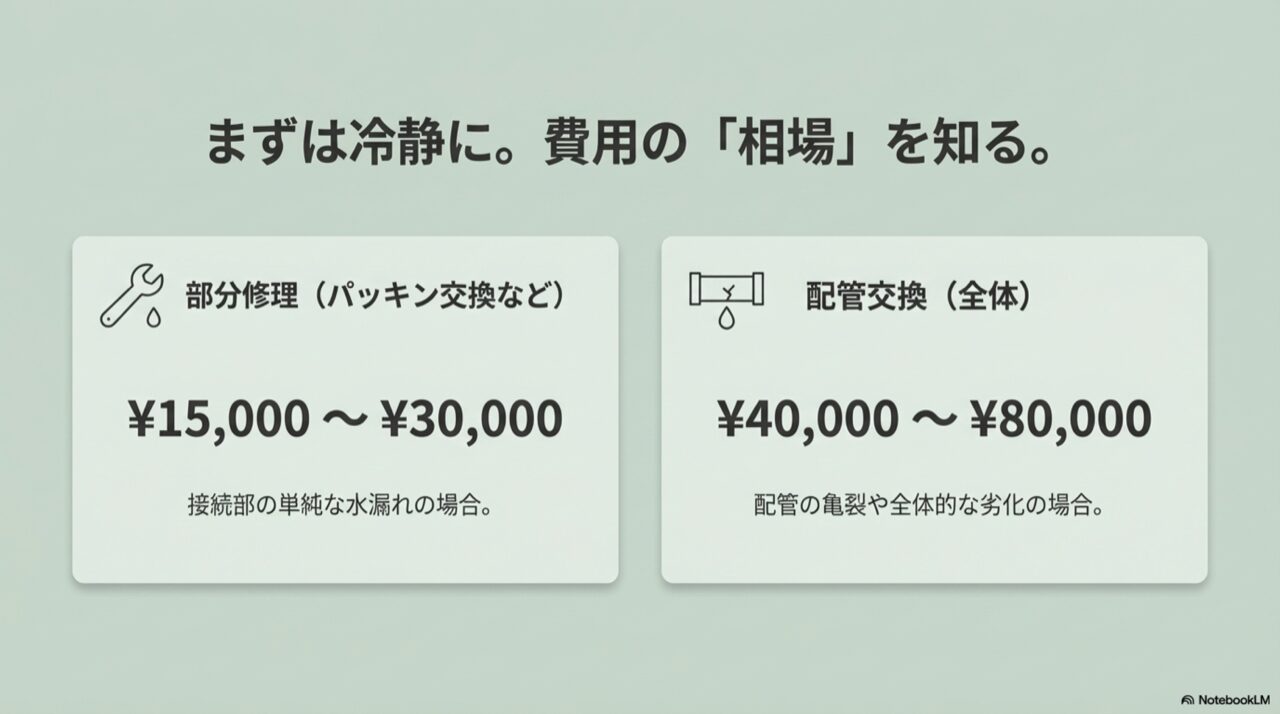Screen dimensions: 1280x714
Task: Click the ¥80,000 price figure
Action: [x=1060, y=419]
